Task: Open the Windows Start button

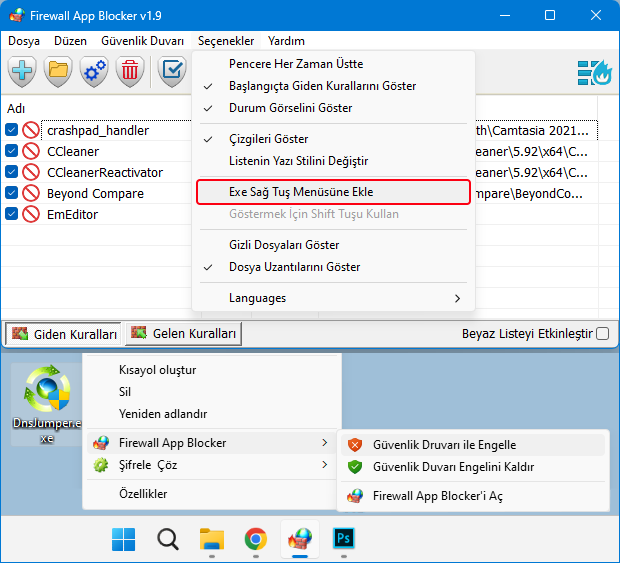Action: coord(124,539)
